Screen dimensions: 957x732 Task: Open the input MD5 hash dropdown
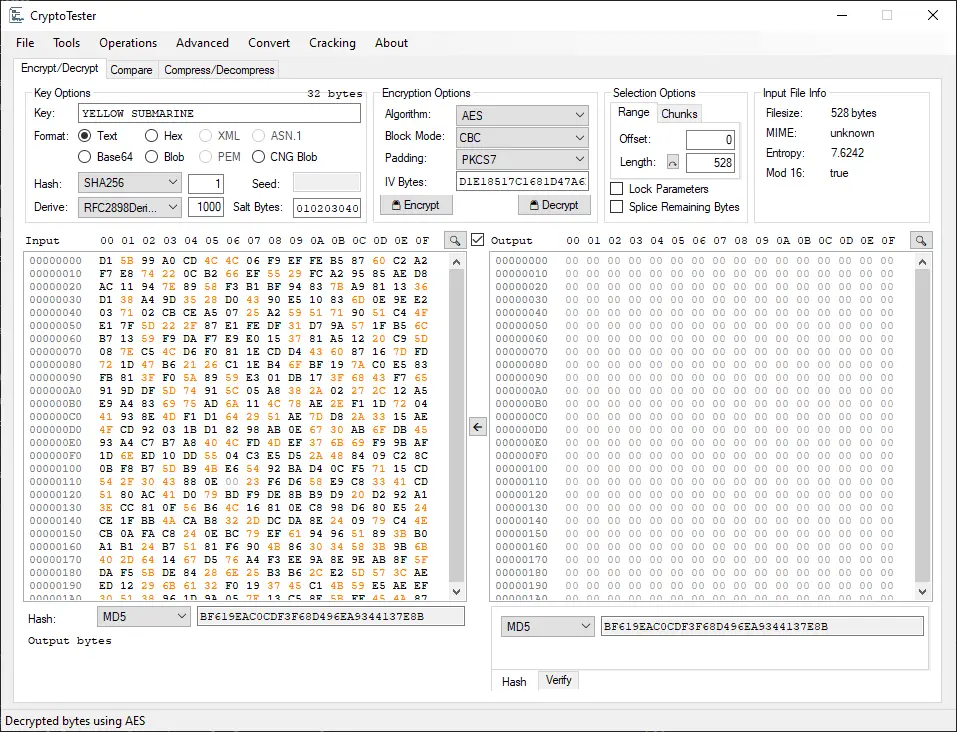(143, 617)
